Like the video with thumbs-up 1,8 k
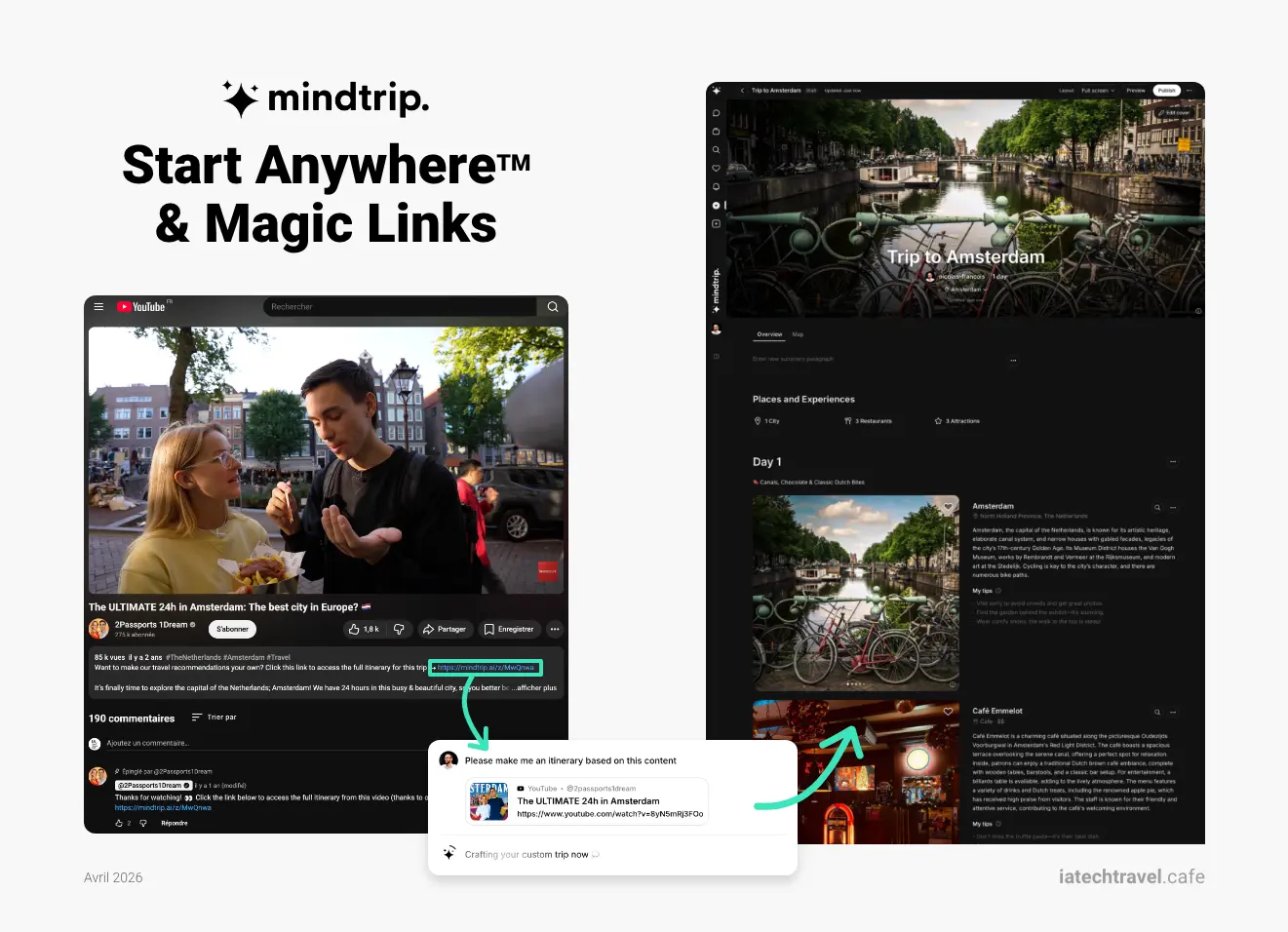 click(364, 630)
